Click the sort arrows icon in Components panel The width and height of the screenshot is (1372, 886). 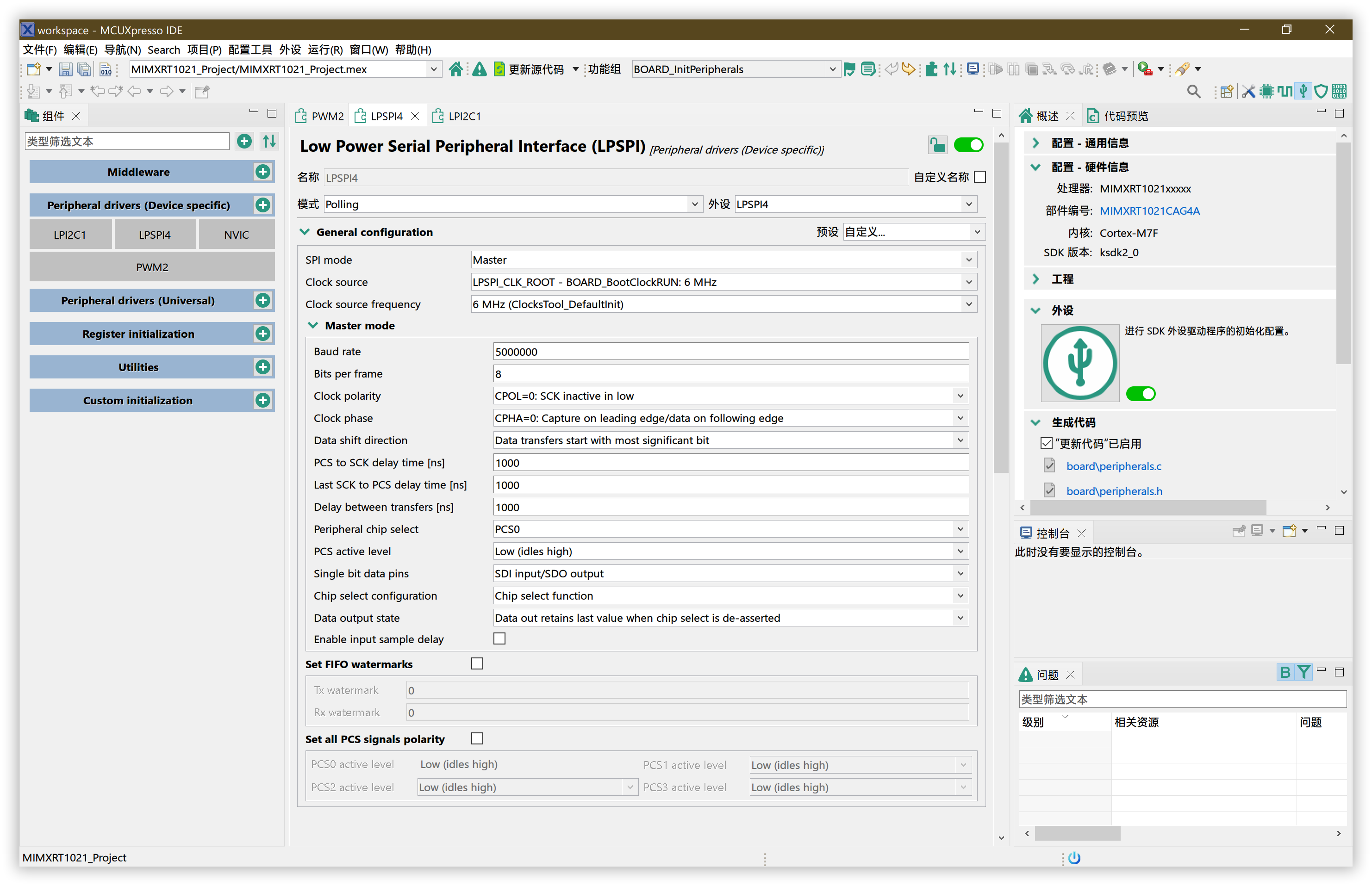pyautogui.click(x=269, y=141)
